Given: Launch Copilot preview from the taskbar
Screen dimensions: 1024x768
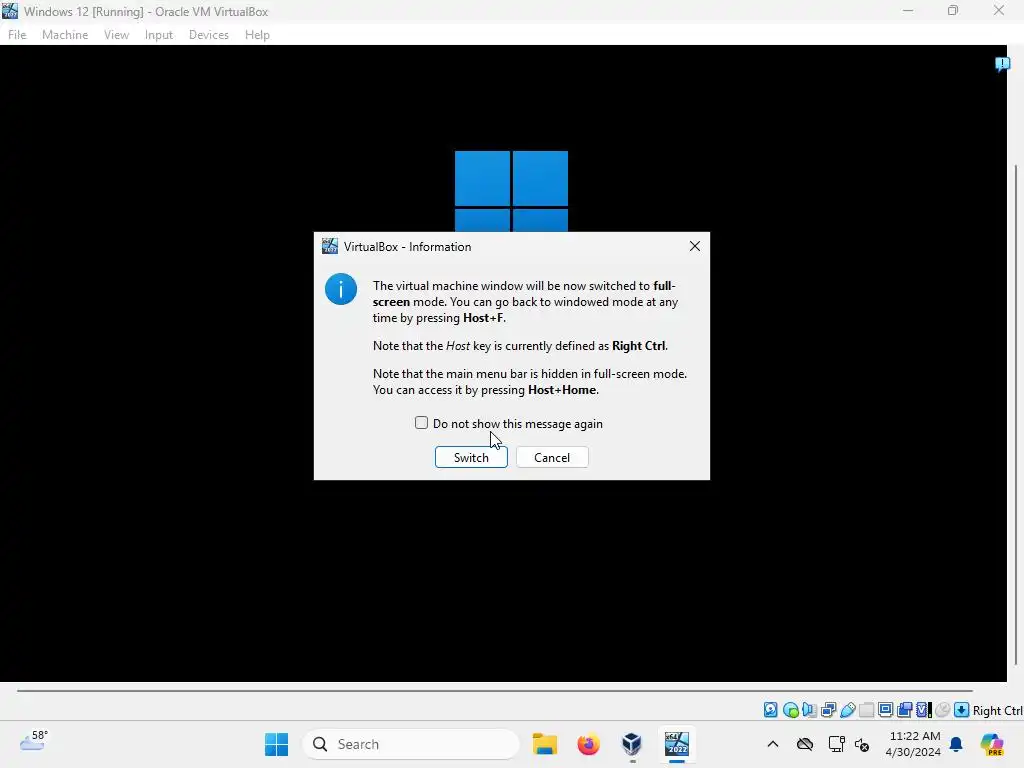Looking at the screenshot, I should point(992,744).
